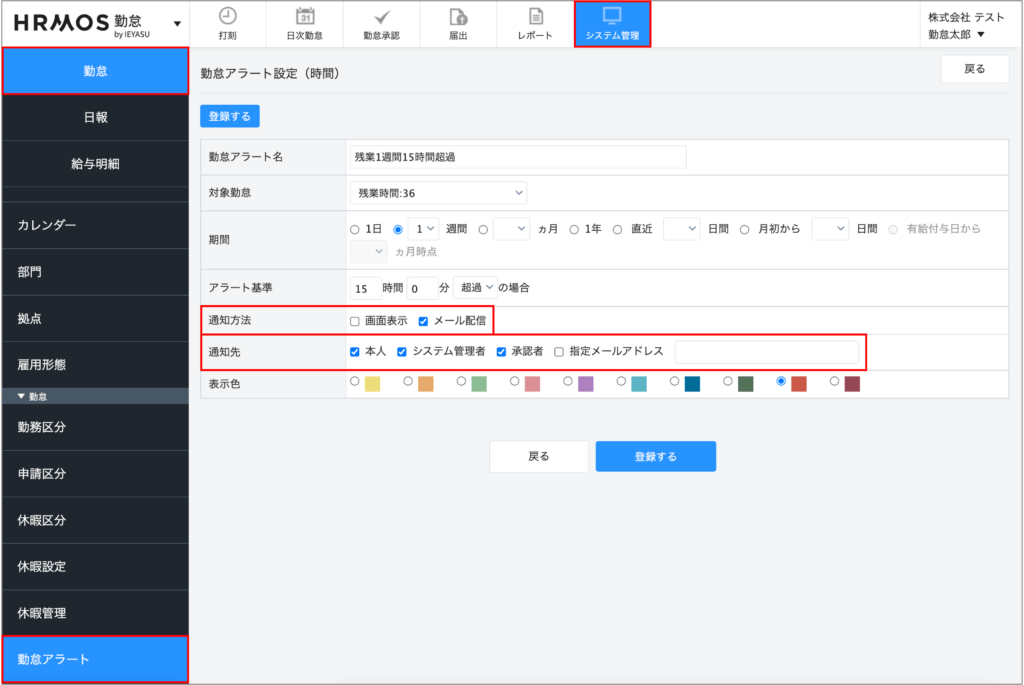
Task: Enable the 画面表示 checkbox
Action: pos(355,321)
